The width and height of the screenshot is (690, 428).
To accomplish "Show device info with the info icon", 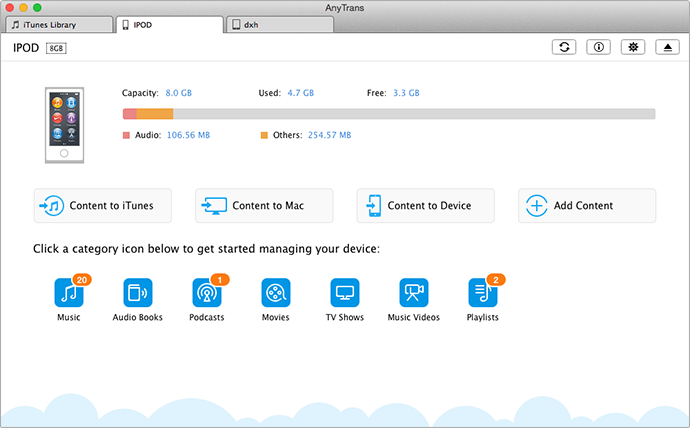I will click(x=598, y=47).
